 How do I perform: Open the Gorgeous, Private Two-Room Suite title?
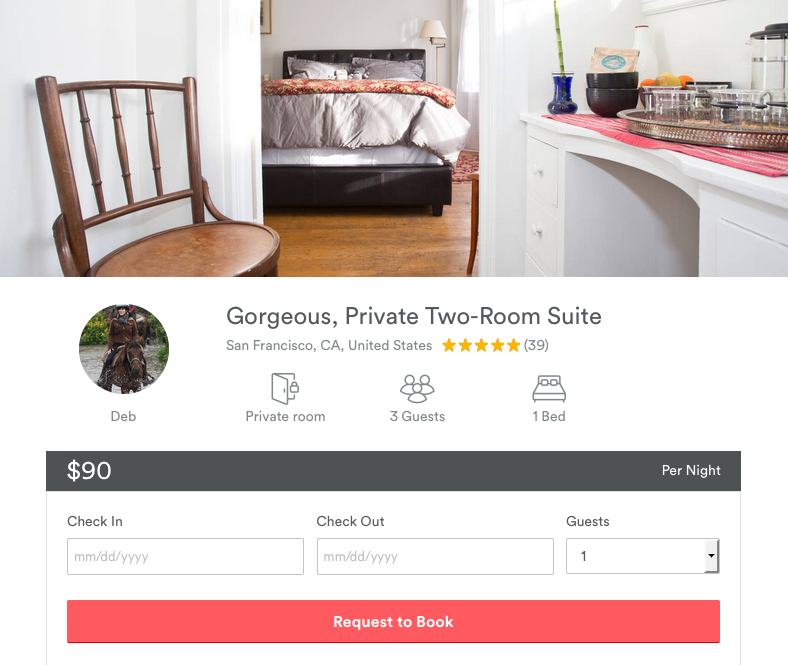coord(414,316)
